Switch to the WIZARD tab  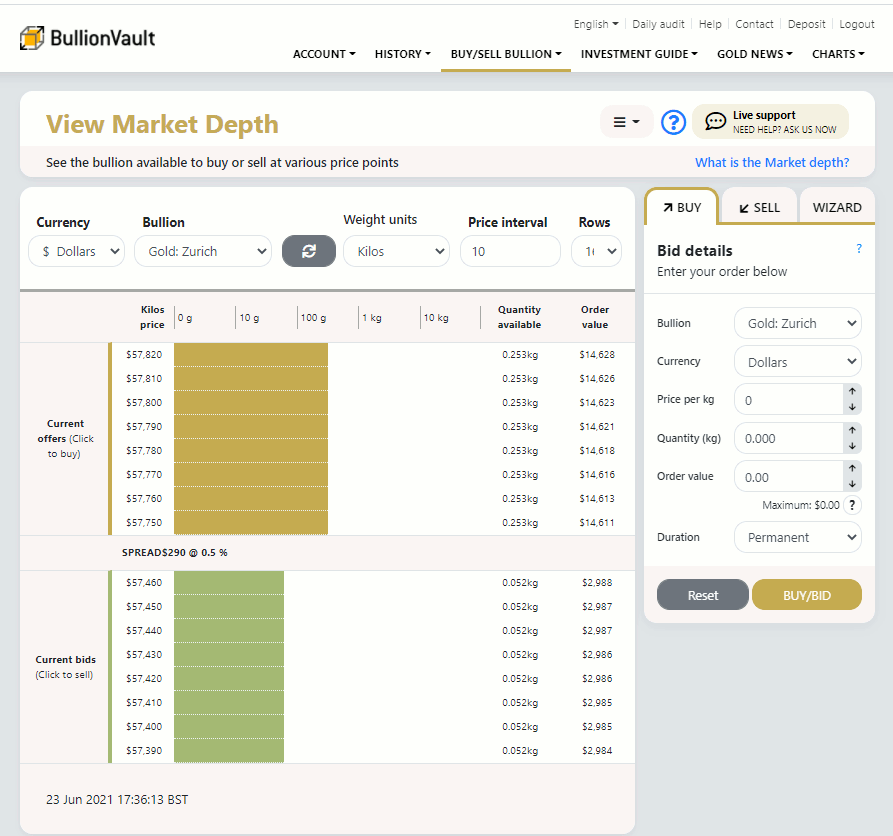837,207
